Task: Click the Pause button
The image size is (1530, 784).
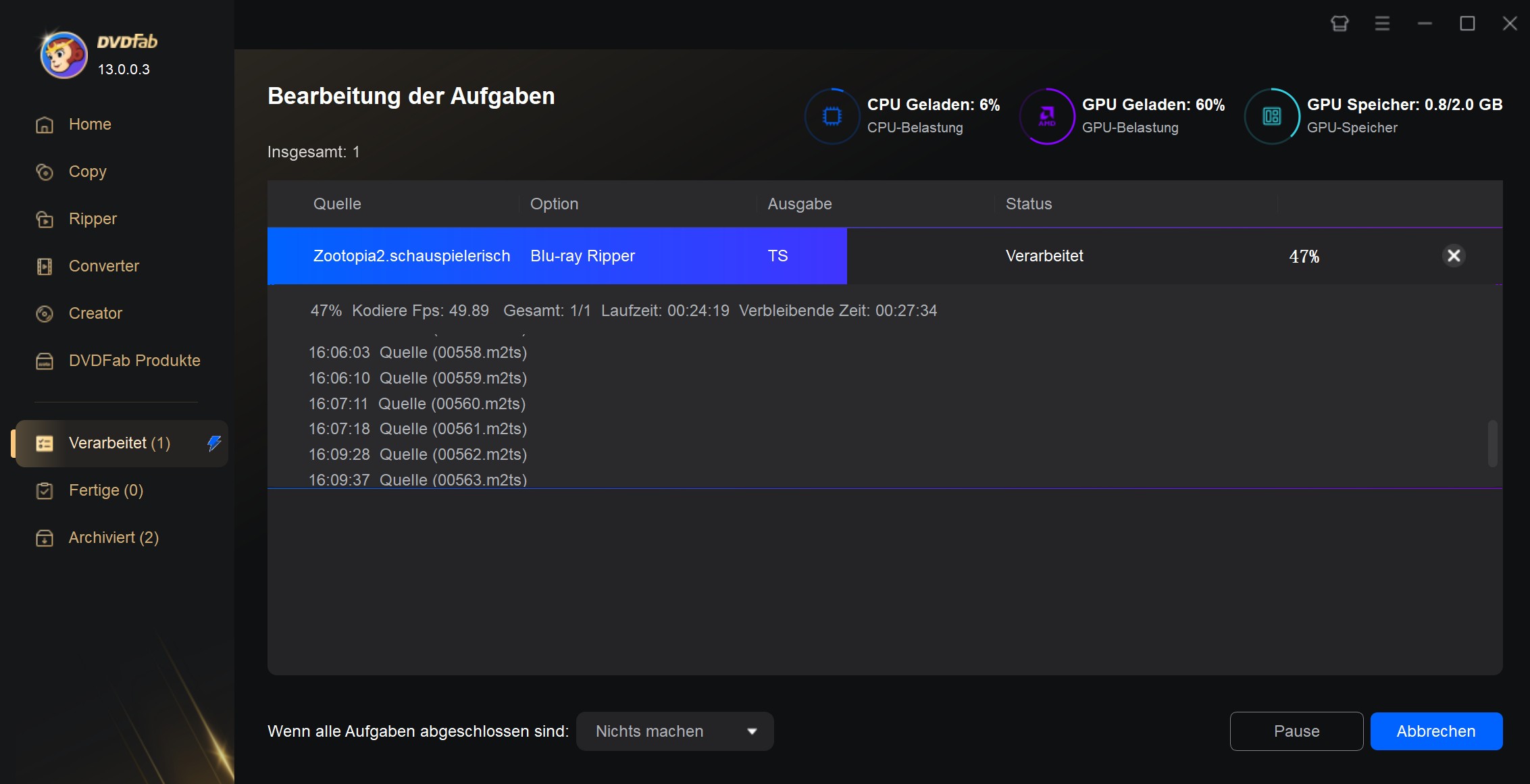Action: (1296, 731)
